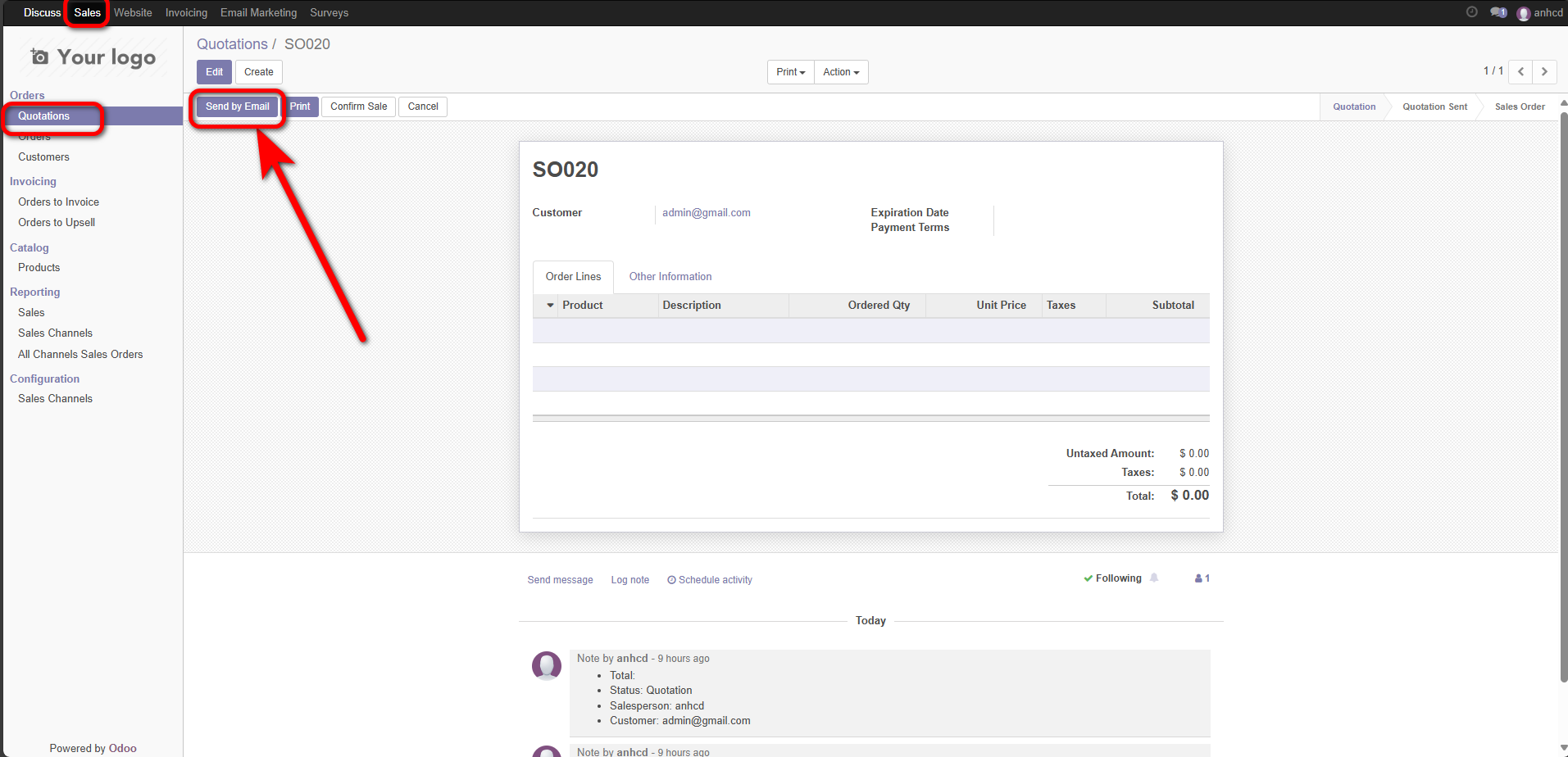The height and width of the screenshot is (757, 1568).
Task: Toggle the Following subscription status
Action: (x=1112, y=578)
